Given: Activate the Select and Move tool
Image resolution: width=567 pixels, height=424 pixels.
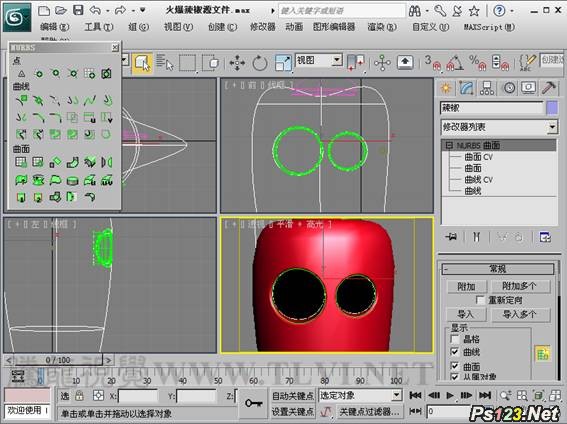Looking at the screenshot, I should tap(237, 63).
